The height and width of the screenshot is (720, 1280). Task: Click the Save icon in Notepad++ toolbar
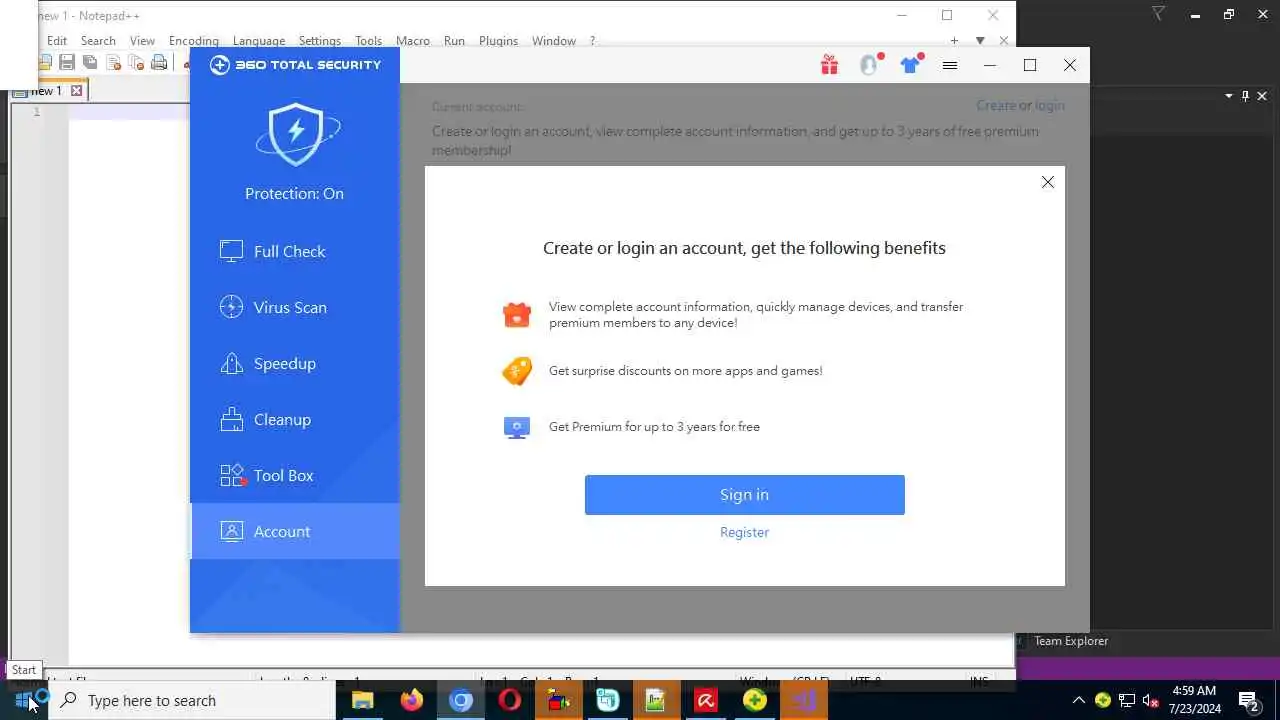(x=67, y=63)
